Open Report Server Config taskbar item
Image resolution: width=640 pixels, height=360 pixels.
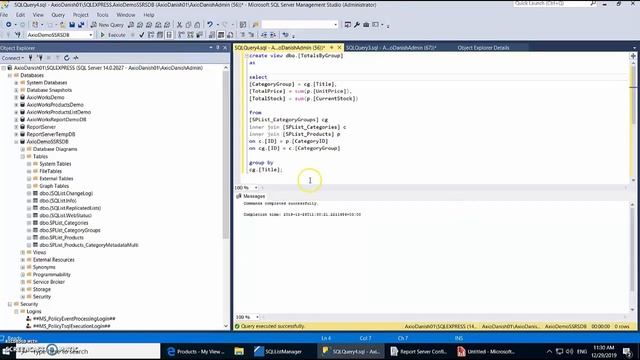(x=418, y=351)
